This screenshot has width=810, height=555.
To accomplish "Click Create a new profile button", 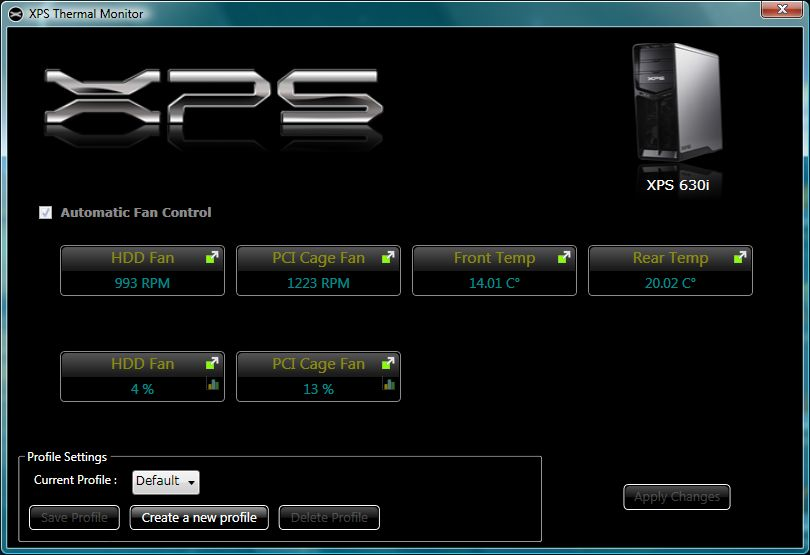I will click(199, 517).
